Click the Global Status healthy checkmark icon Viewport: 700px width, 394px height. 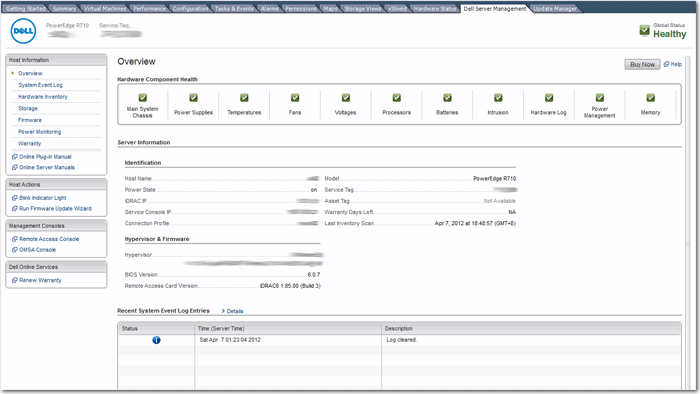(644, 30)
